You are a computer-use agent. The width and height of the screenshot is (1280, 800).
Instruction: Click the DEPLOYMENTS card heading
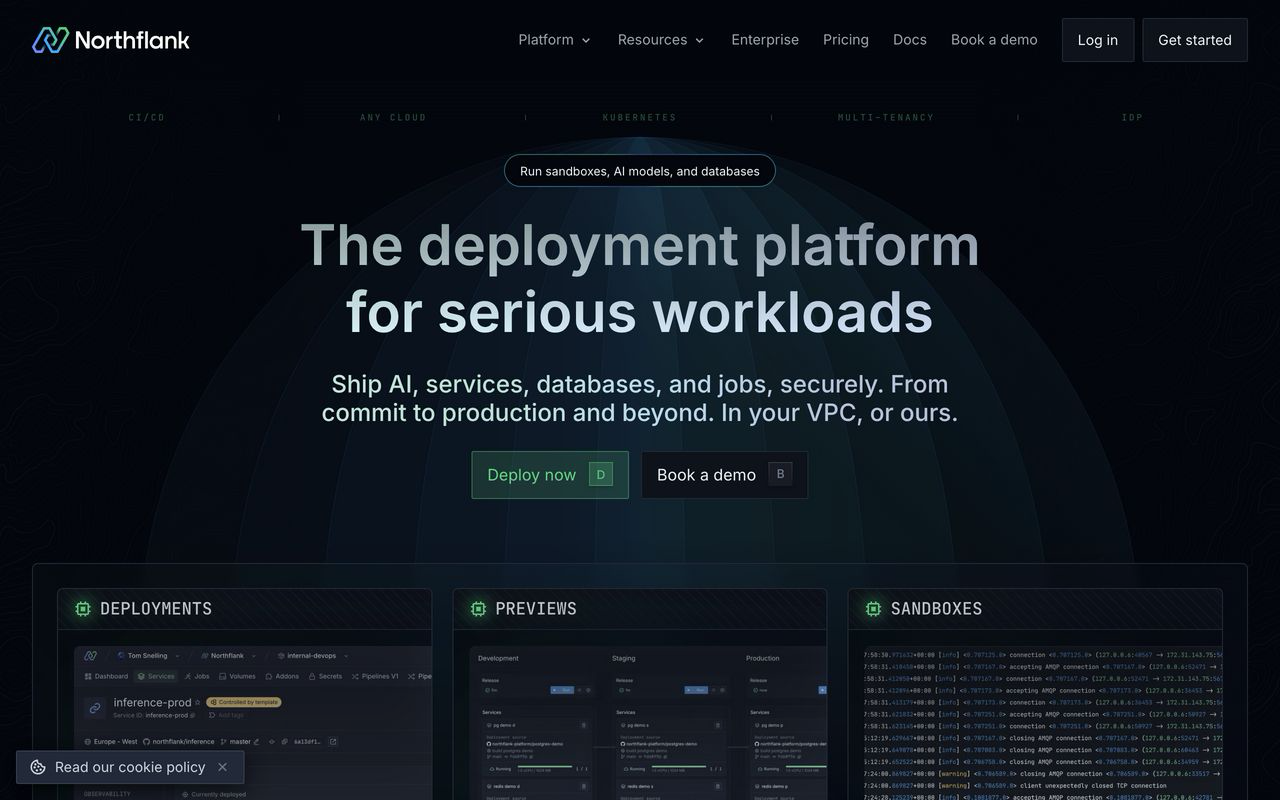pyautogui.click(x=156, y=608)
